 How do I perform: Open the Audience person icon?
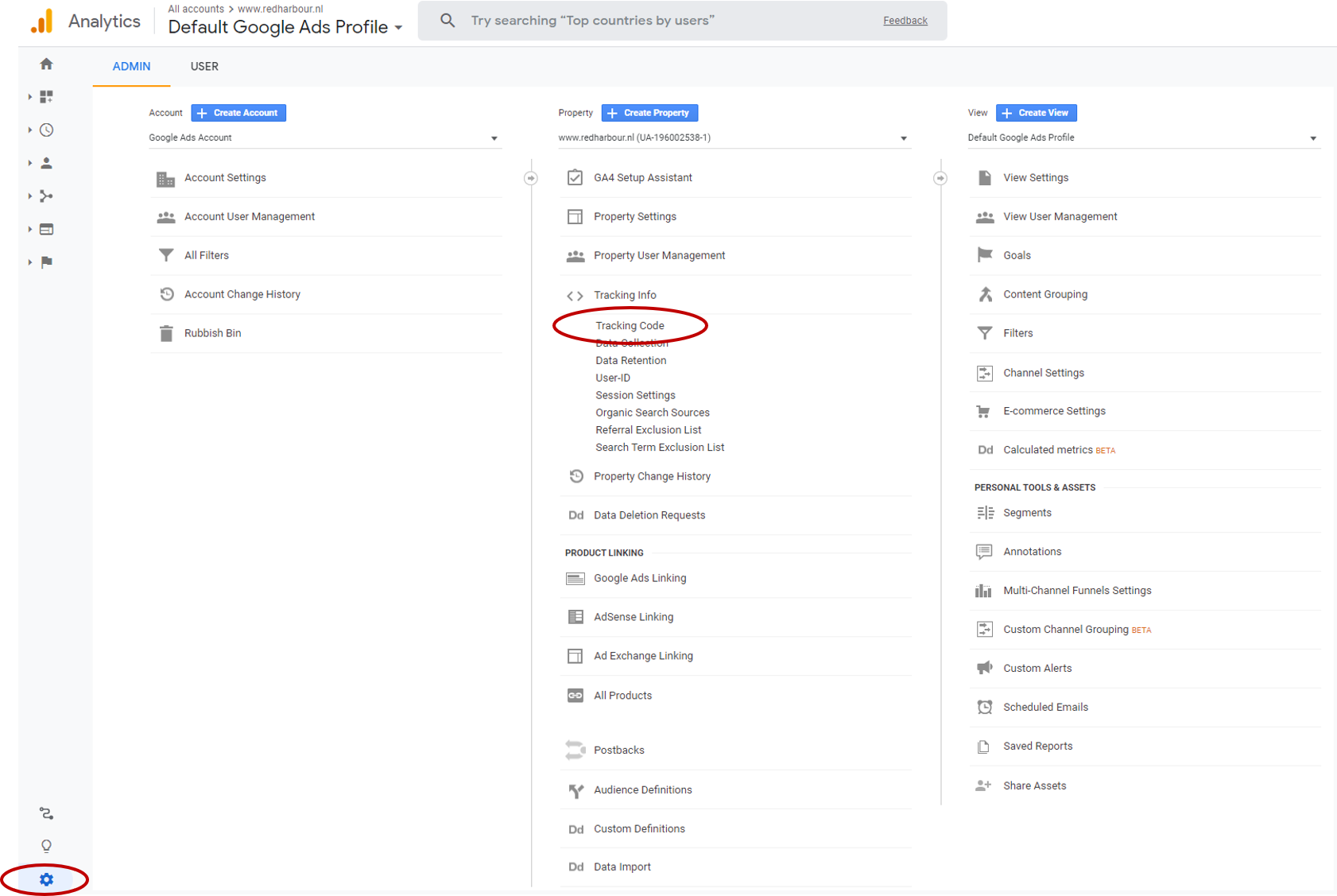point(46,163)
